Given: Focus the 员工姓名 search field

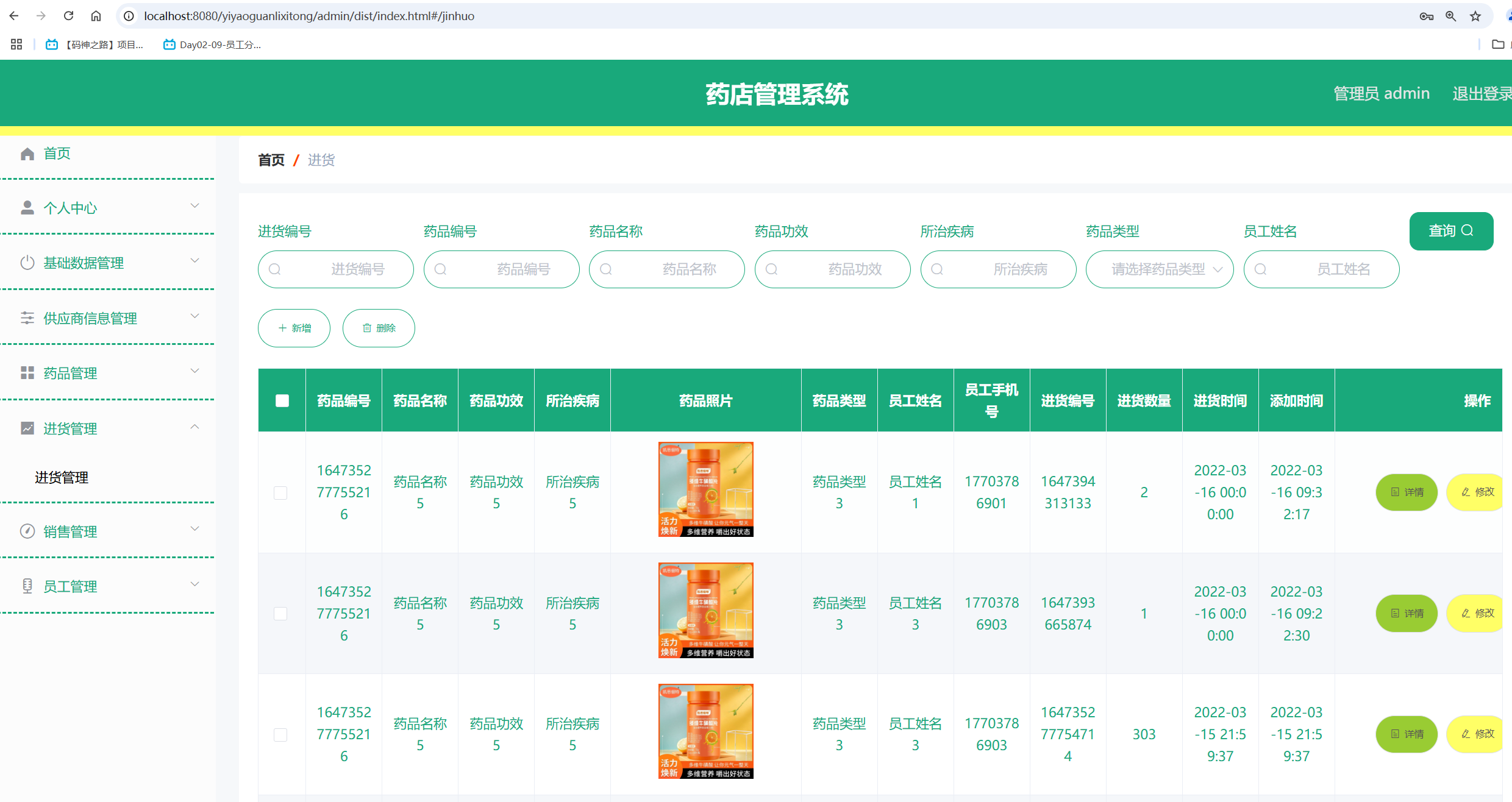Looking at the screenshot, I should (1322, 269).
